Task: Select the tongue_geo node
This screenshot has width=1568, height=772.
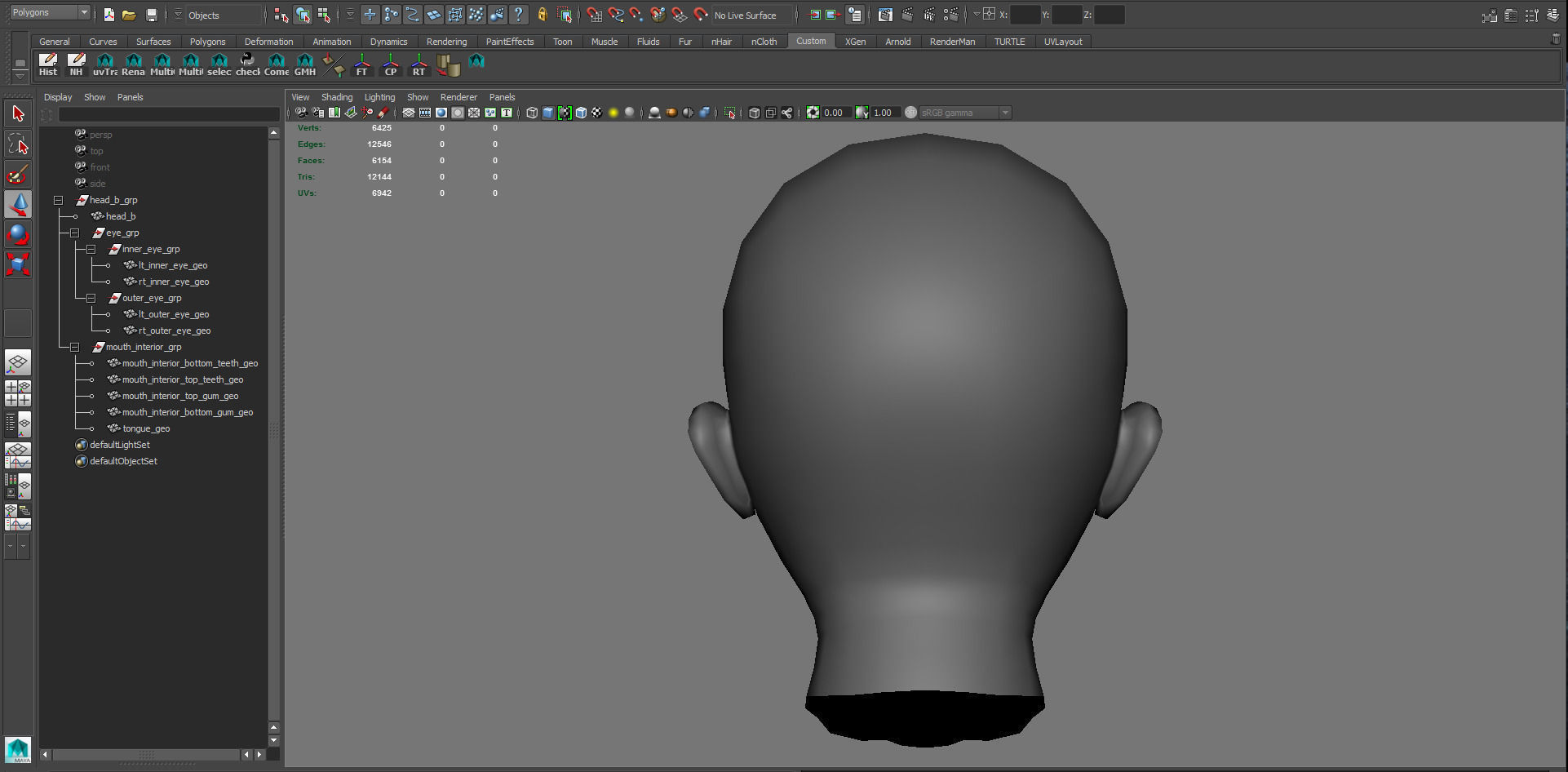Action: [x=146, y=428]
